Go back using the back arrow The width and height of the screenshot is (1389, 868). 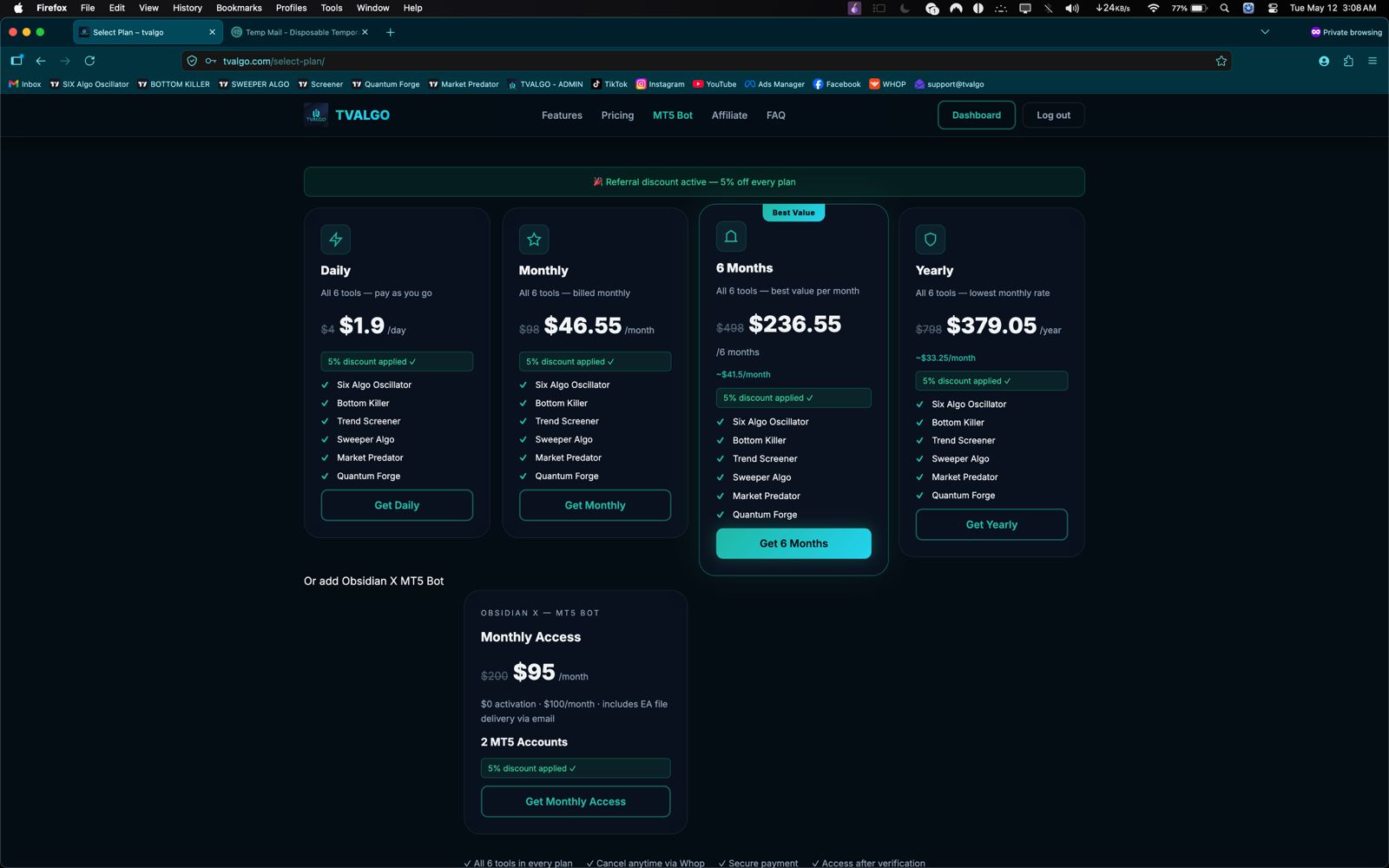(x=41, y=61)
